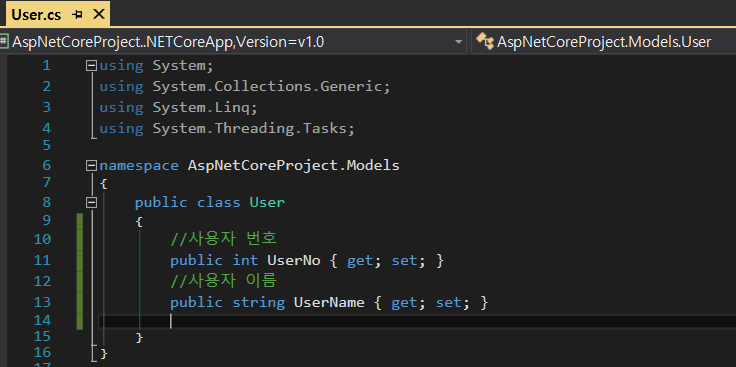Open the AspNetCoreProject.Models.User type dropdown
736x367 pixels.
[x=604, y=42]
